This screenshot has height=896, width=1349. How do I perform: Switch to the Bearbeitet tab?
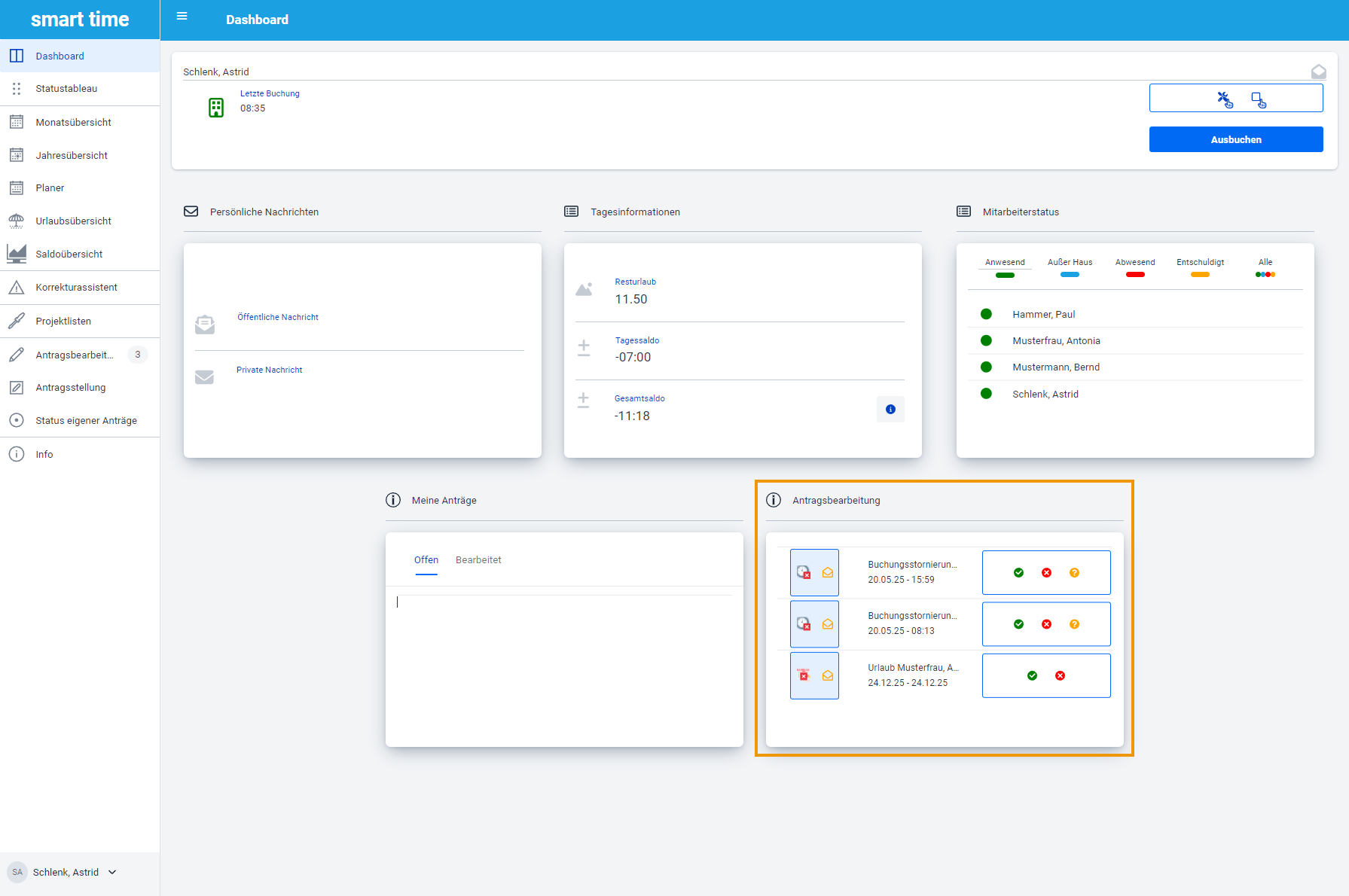(x=478, y=560)
